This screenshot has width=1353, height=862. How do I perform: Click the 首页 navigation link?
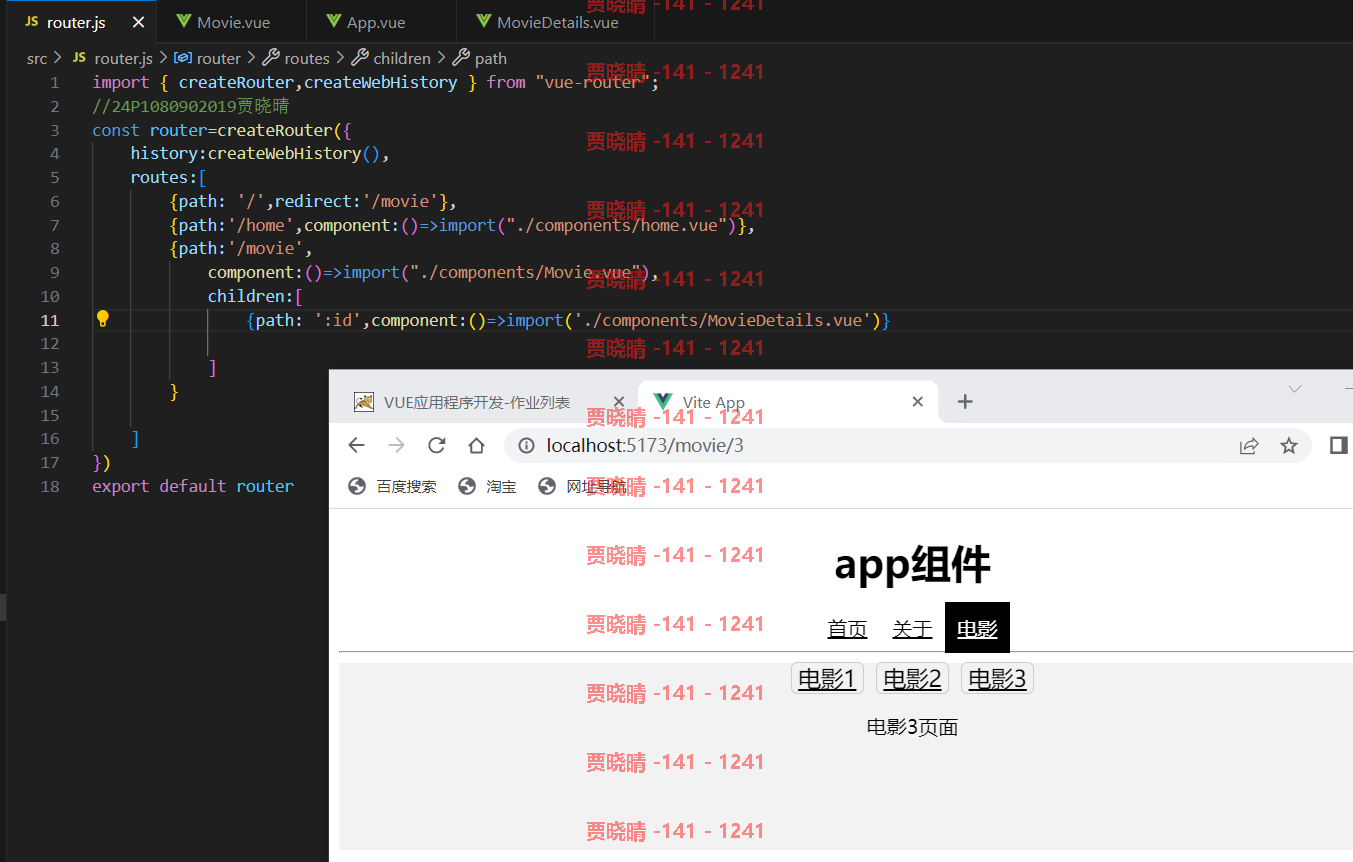click(x=848, y=628)
